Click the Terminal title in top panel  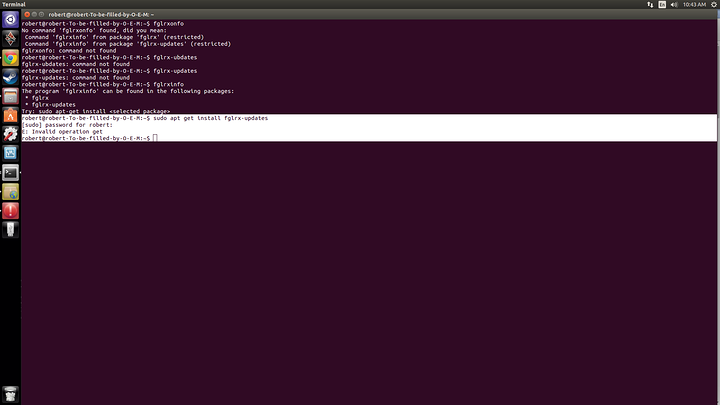14,5
